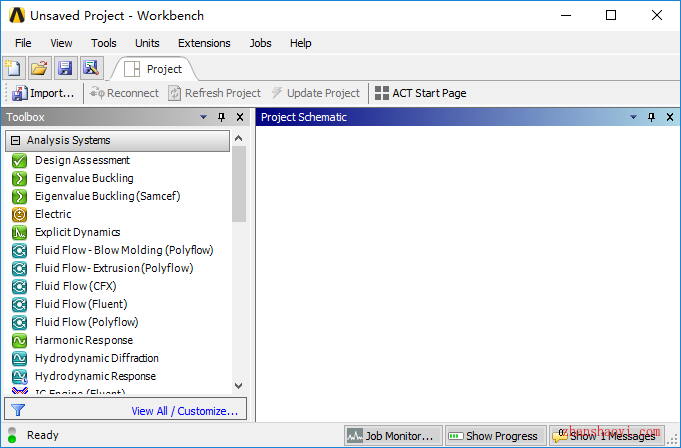Viewport: 681px width, 448px height.
Task: Click the Fluid Flow (CFX) icon
Action: click(20, 287)
